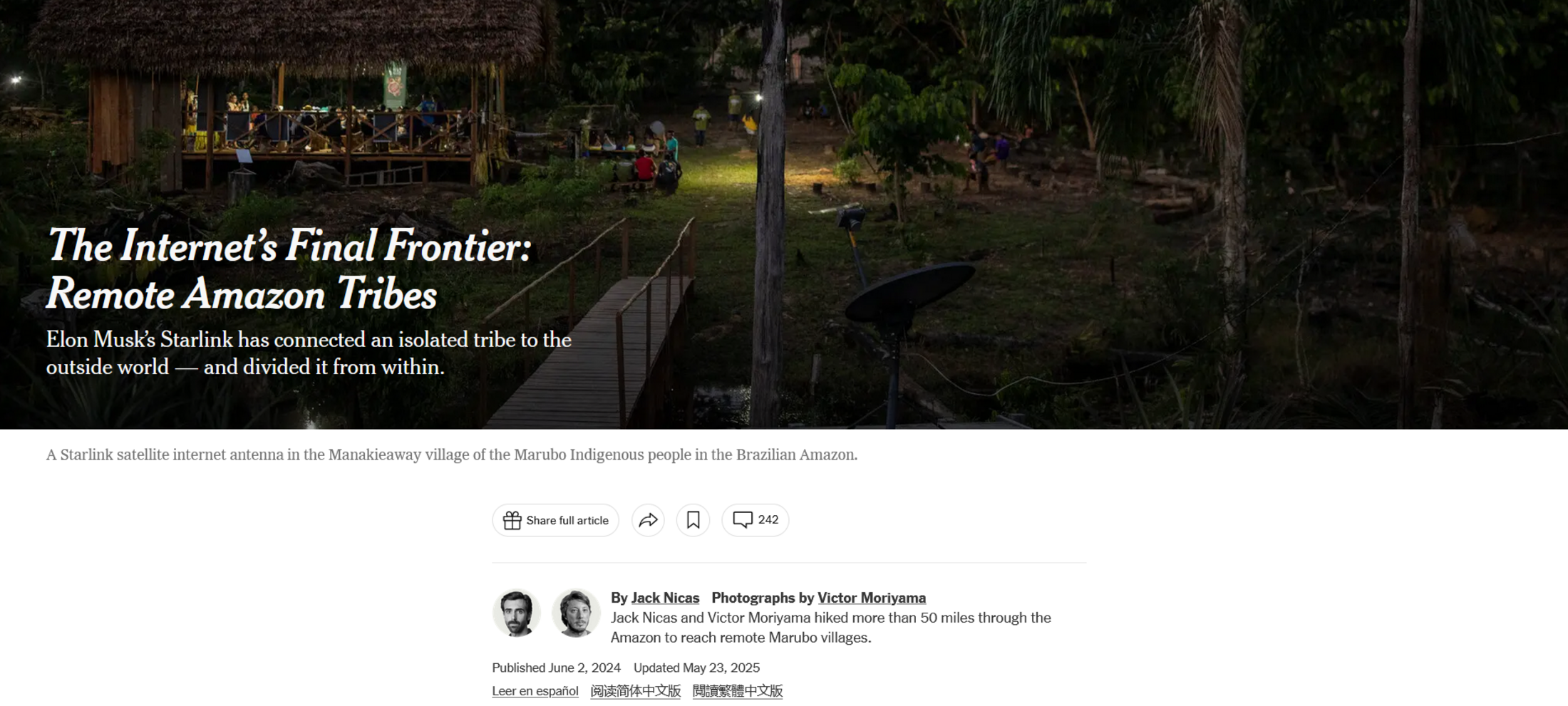Click the author note about hiking 50 miles
The image size is (1568, 706).
pos(830,628)
